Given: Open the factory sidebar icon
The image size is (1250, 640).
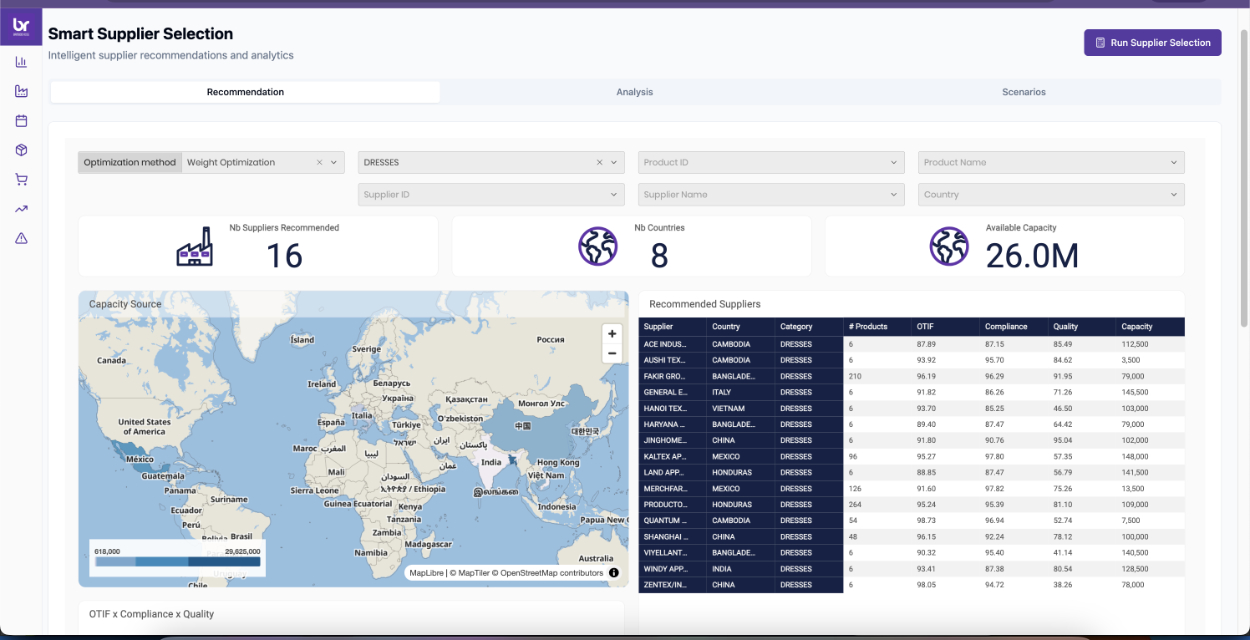Looking at the screenshot, I should click(x=21, y=91).
